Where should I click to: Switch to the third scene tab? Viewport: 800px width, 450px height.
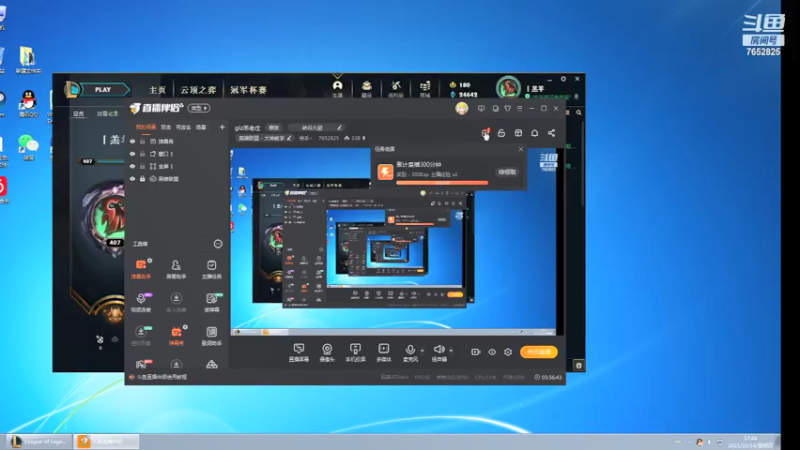coord(183,127)
